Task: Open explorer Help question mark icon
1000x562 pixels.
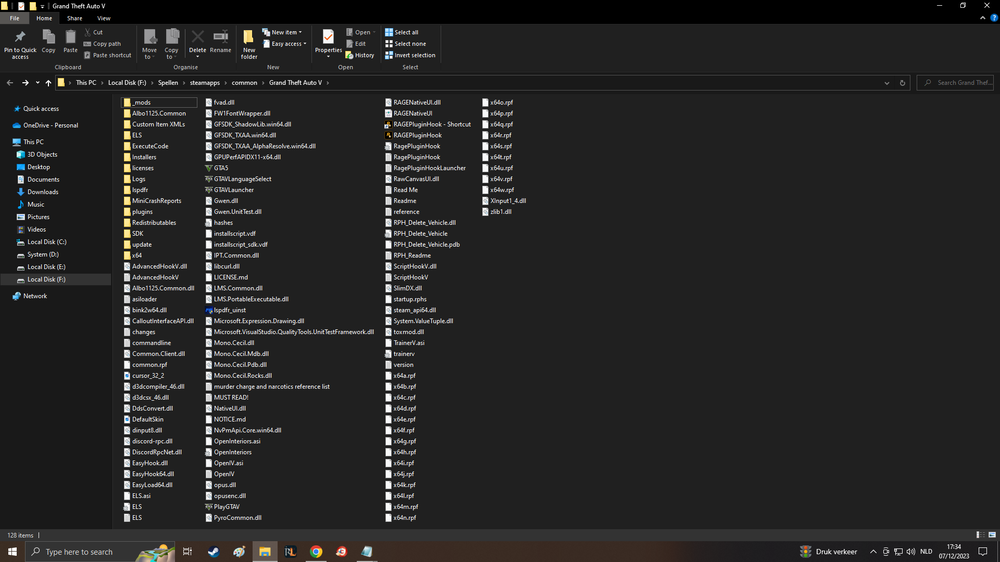Action: tap(994, 18)
